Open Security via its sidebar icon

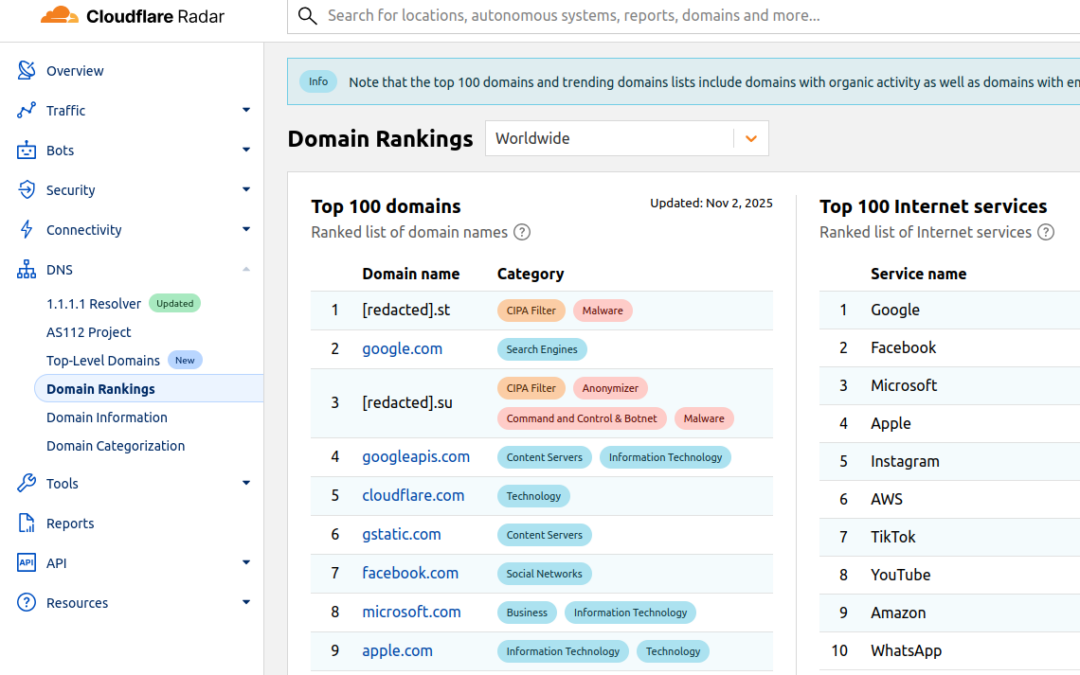click(27, 190)
